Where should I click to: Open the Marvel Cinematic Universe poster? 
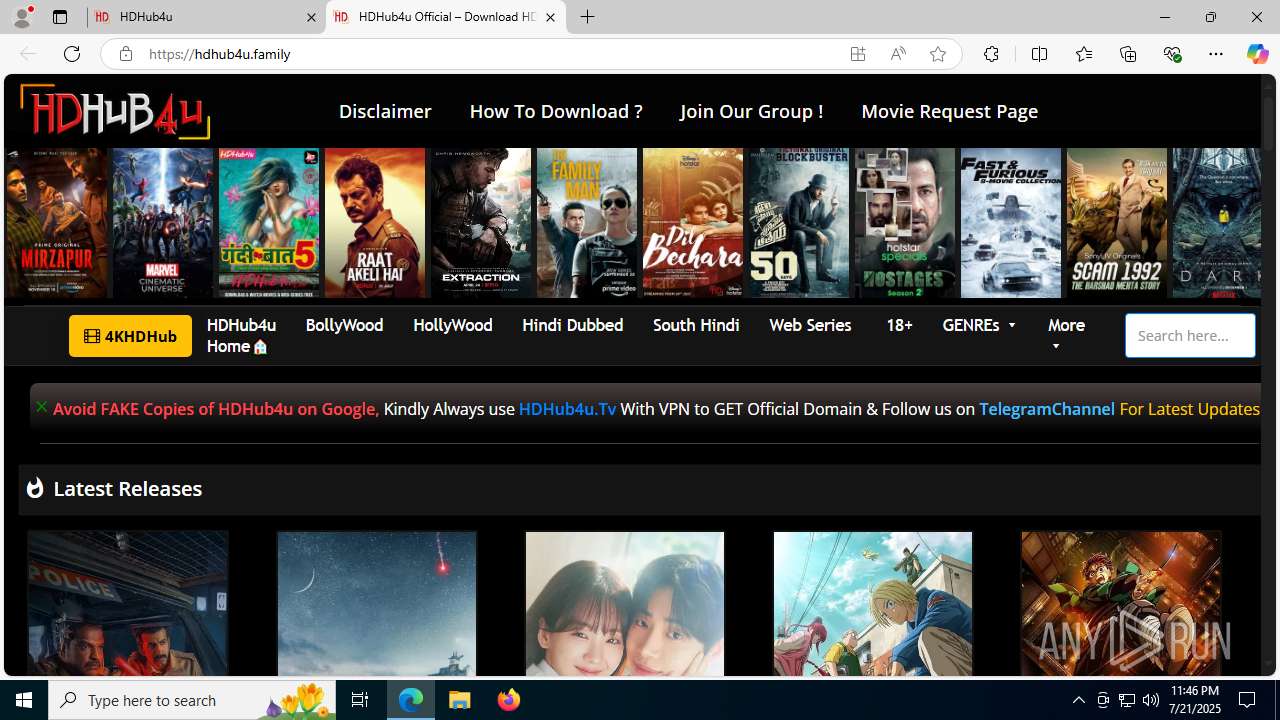click(x=162, y=223)
